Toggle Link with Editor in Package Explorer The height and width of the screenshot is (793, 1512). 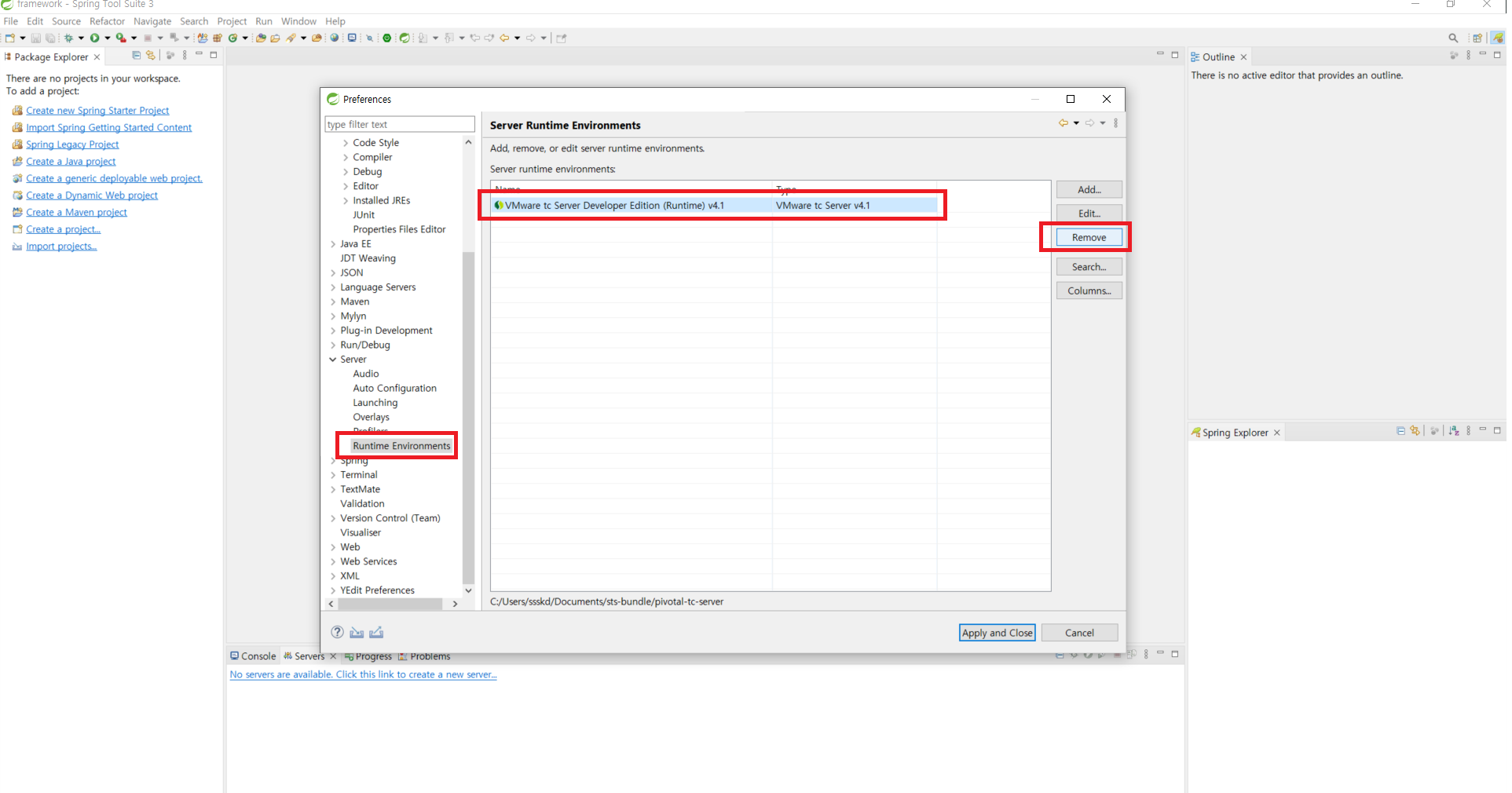[x=151, y=56]
